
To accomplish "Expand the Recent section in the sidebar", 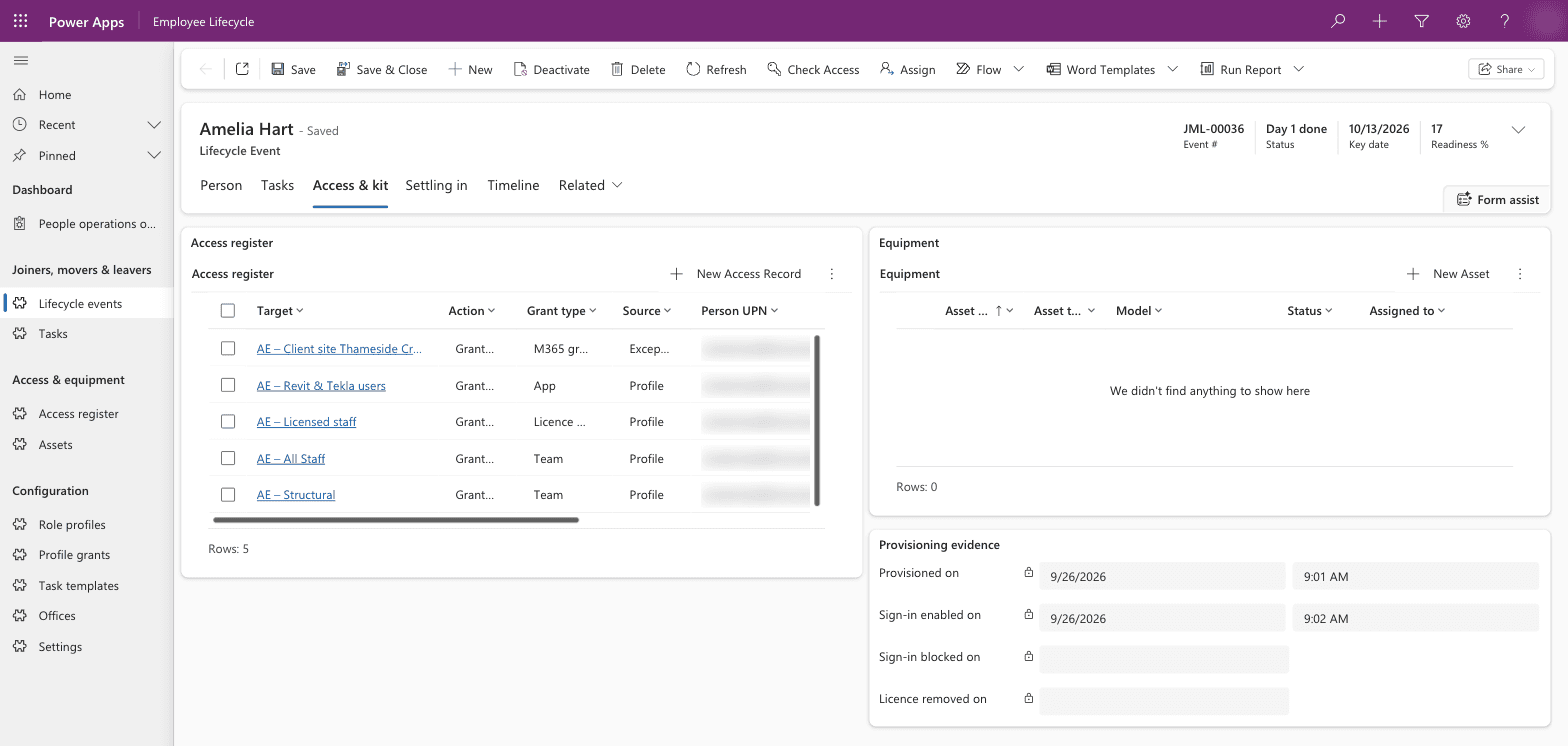I will [154, 125].
